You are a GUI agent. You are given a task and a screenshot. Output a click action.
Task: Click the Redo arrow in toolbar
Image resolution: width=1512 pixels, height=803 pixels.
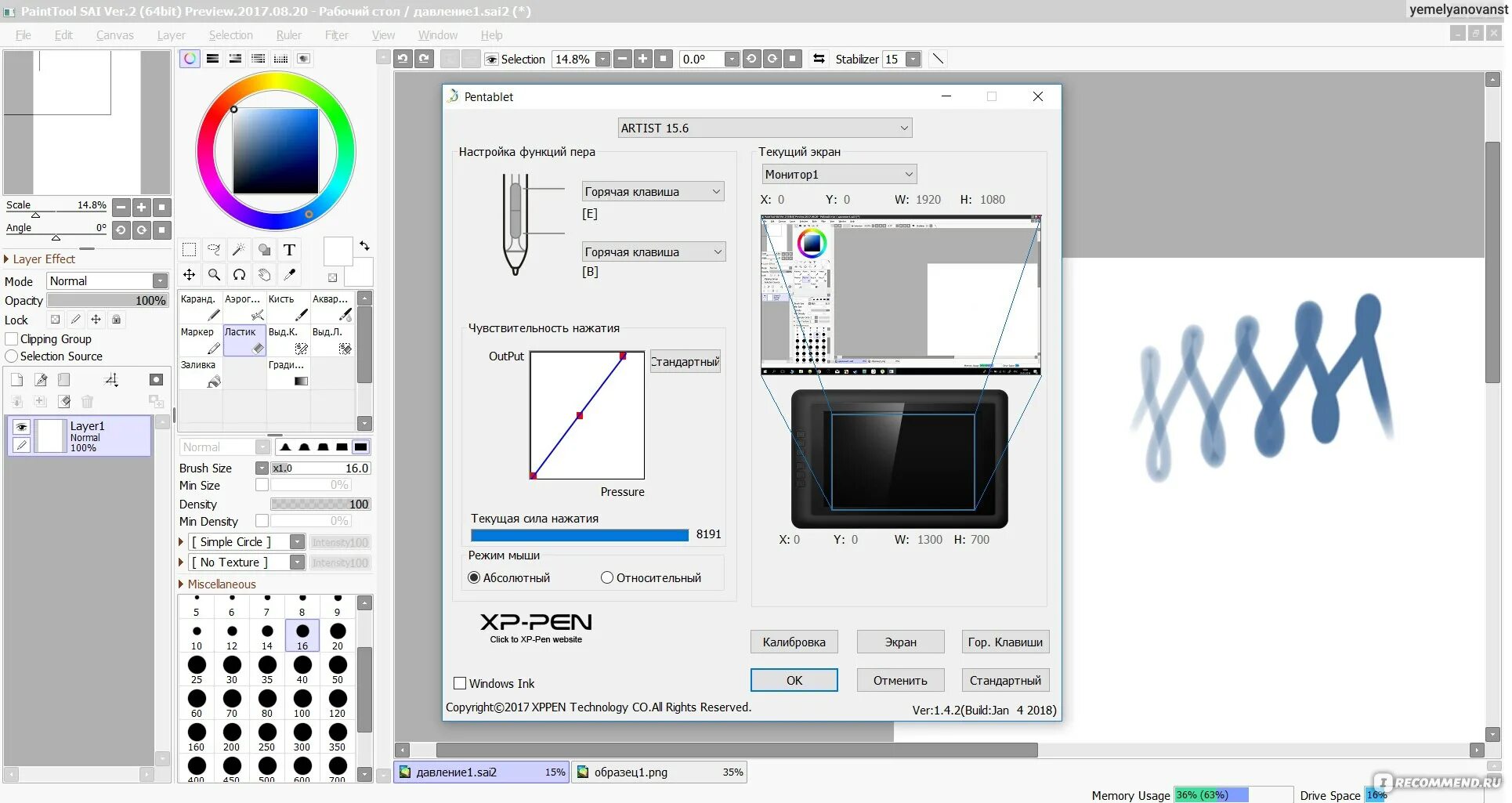(425, 59)
